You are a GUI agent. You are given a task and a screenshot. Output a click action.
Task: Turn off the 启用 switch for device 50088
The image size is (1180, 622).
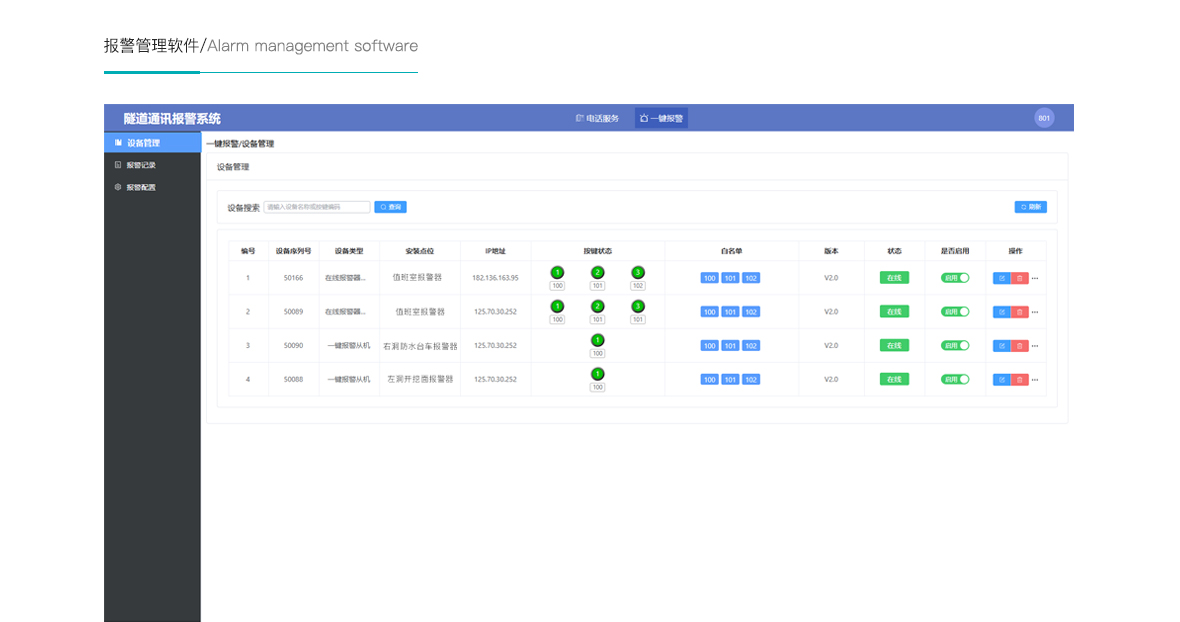(x=955, y=380)
